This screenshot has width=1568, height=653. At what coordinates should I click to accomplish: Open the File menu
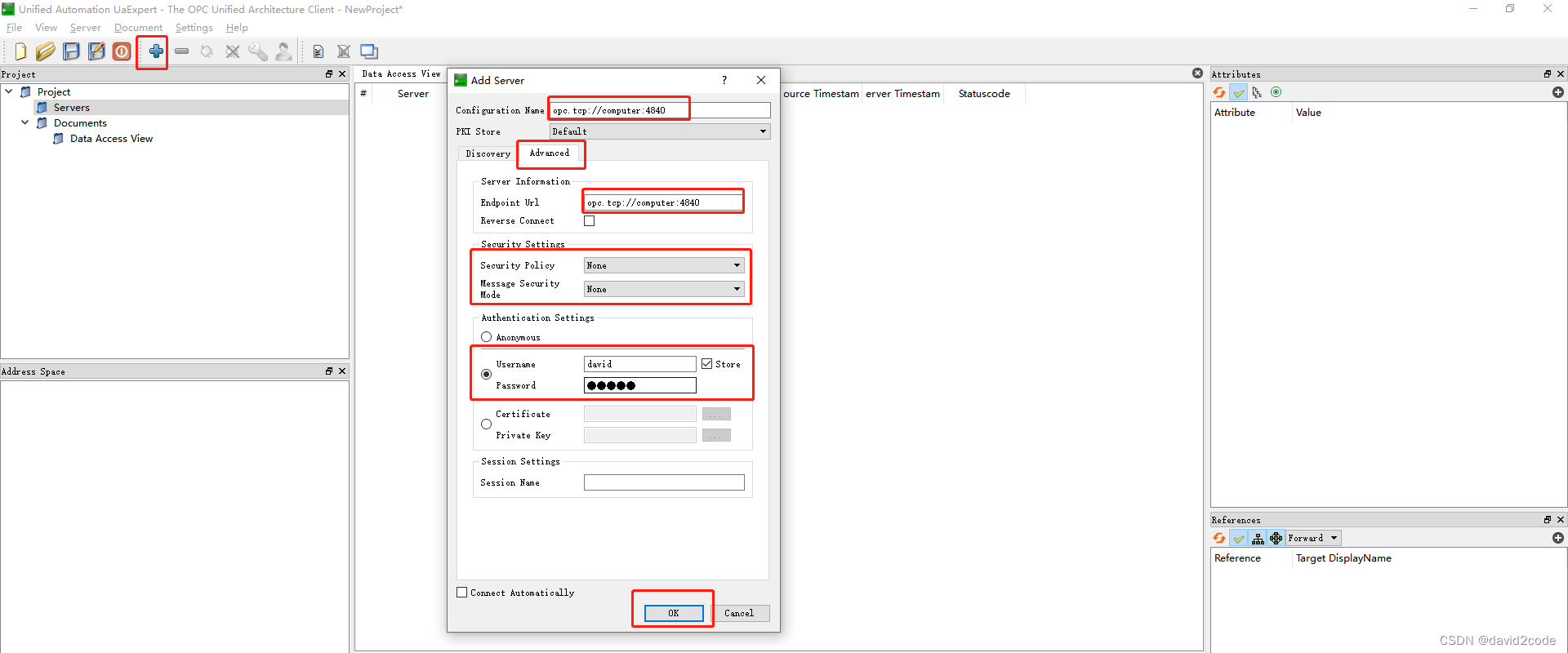point(15,28)
